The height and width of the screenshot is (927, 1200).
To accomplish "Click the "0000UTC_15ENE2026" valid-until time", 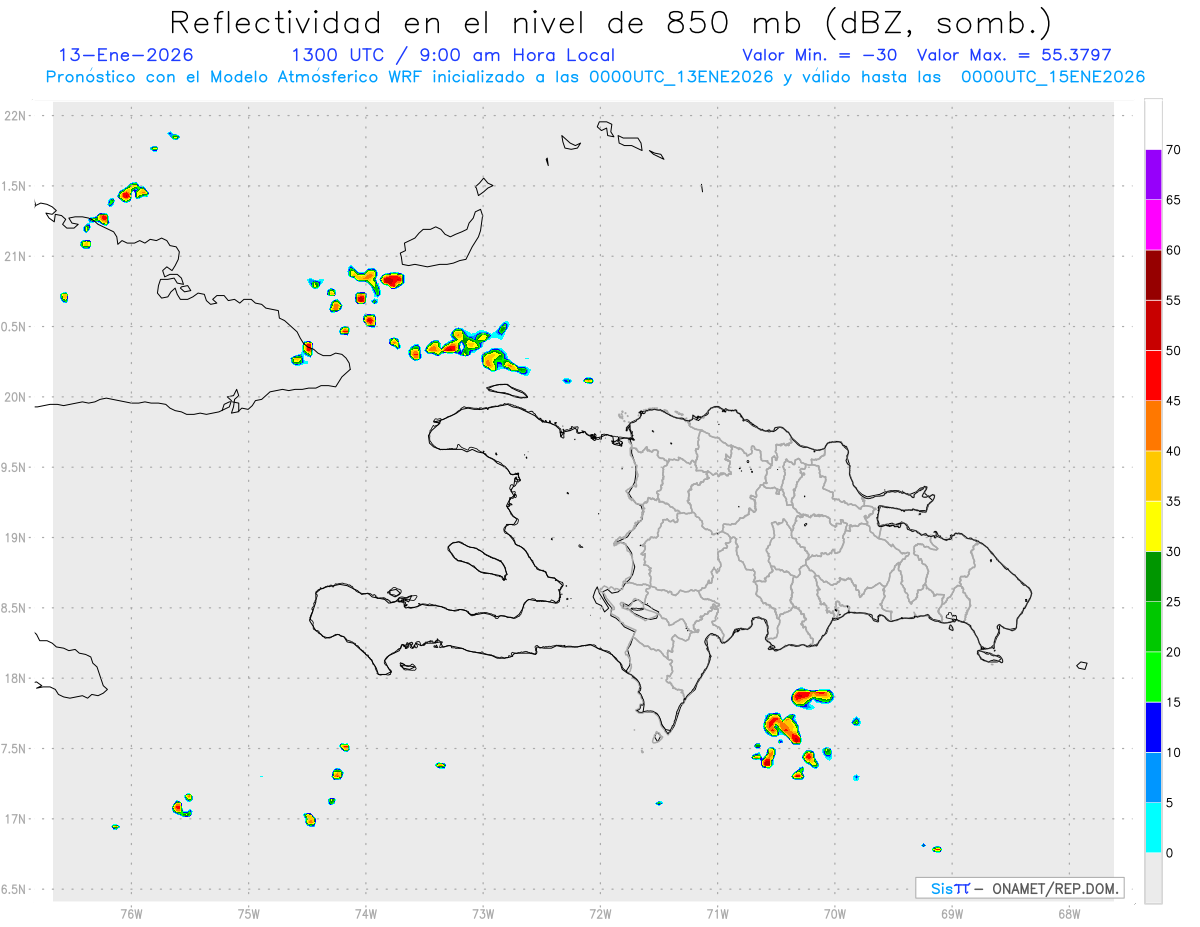I will coord(1053,77).
